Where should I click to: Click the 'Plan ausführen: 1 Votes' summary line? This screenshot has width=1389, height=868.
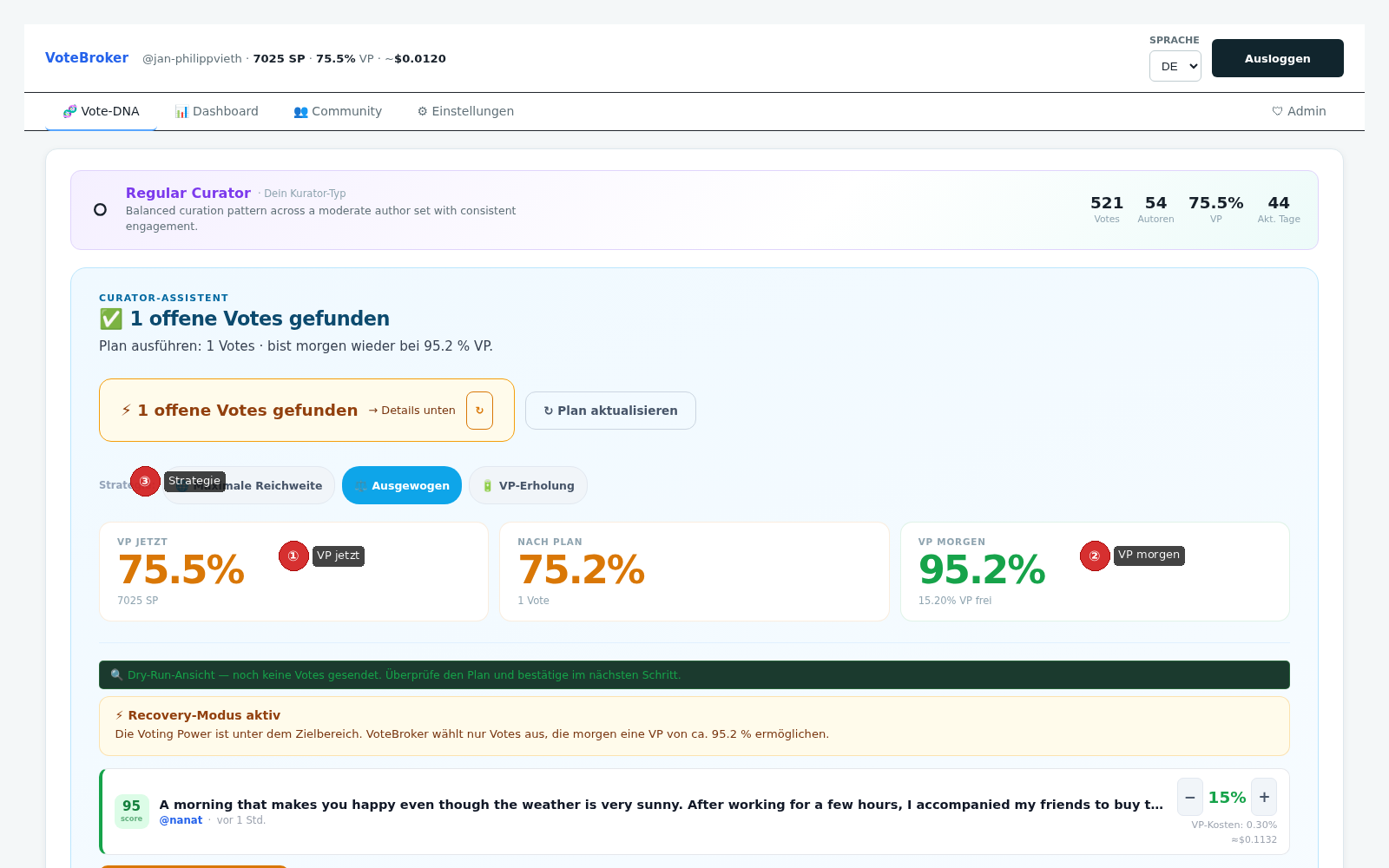click(296, 346)
